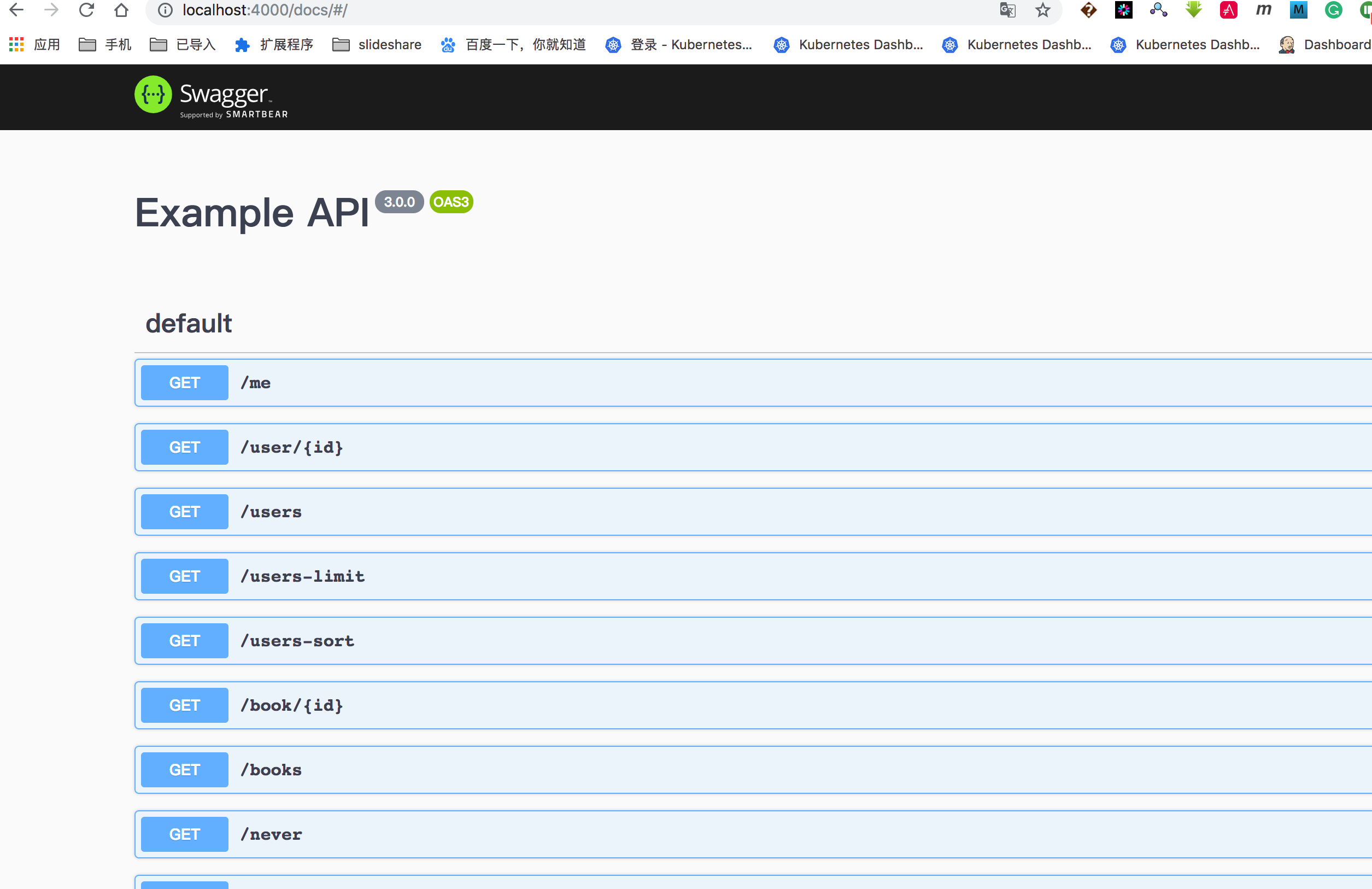View site info icon in address bar
Image resolution: width=1372 pixels, height=889 pixels.
(x=166, y=10)
